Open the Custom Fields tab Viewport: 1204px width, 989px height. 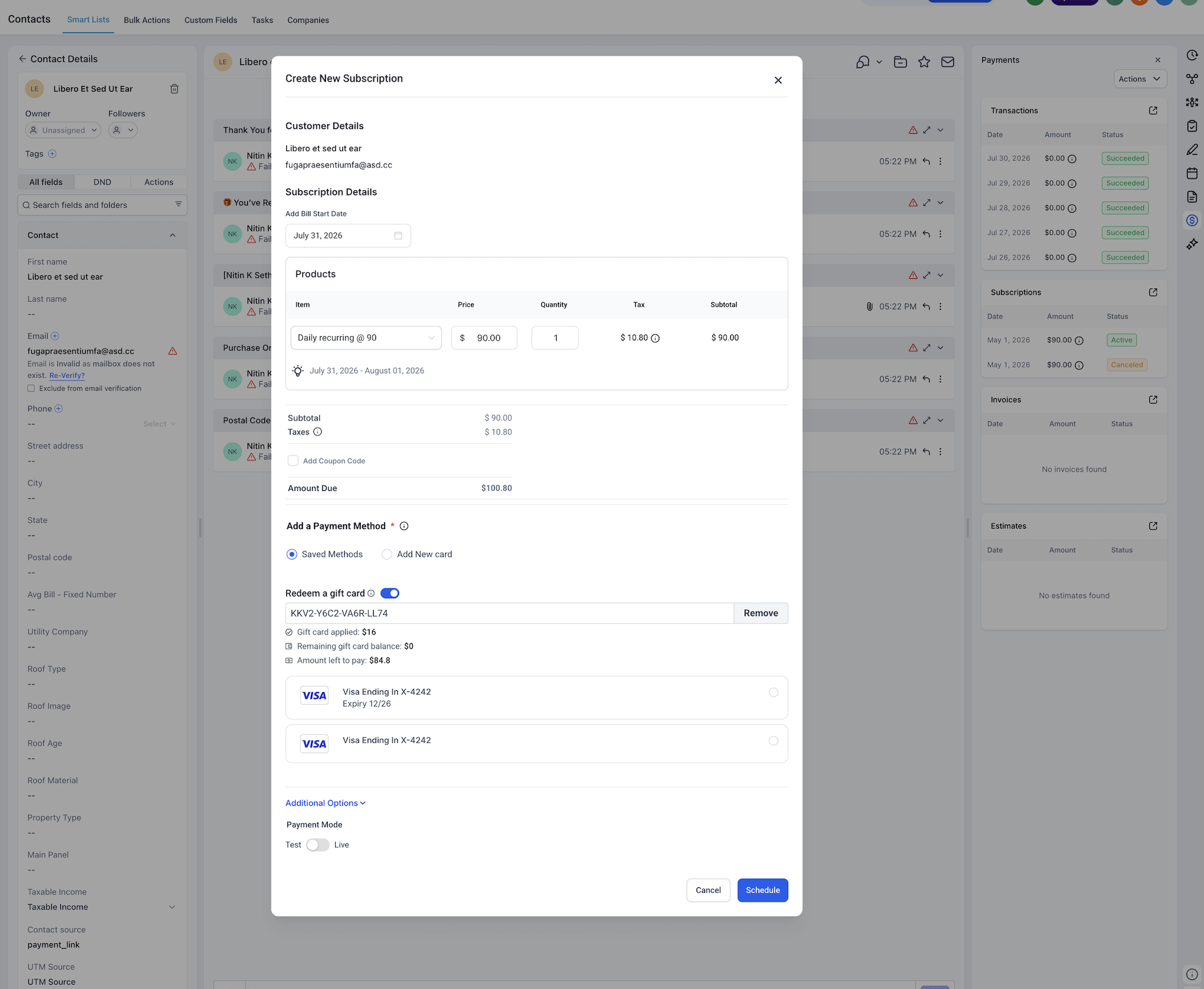[x=211, y=20]
